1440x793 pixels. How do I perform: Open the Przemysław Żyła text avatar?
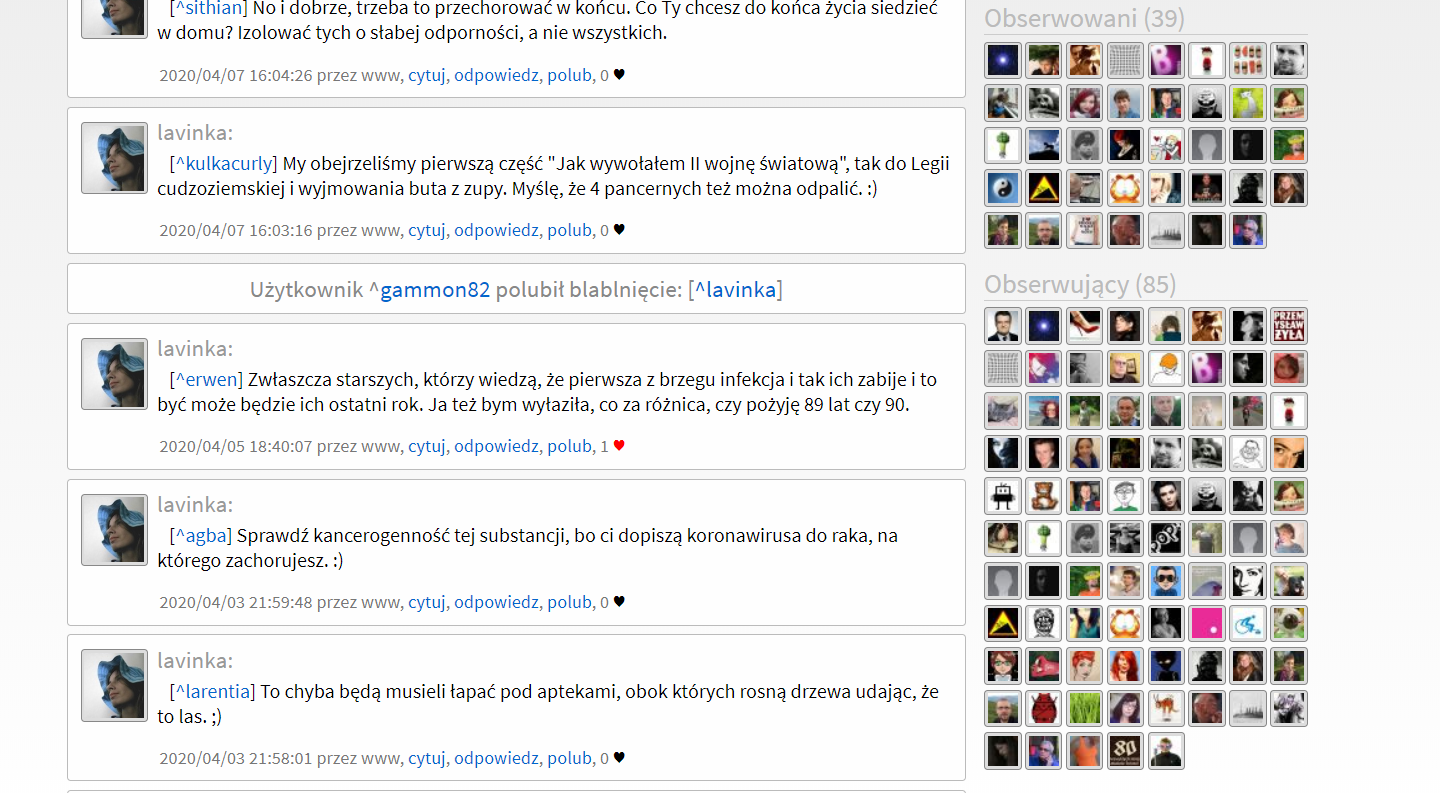pos(1289,326)
